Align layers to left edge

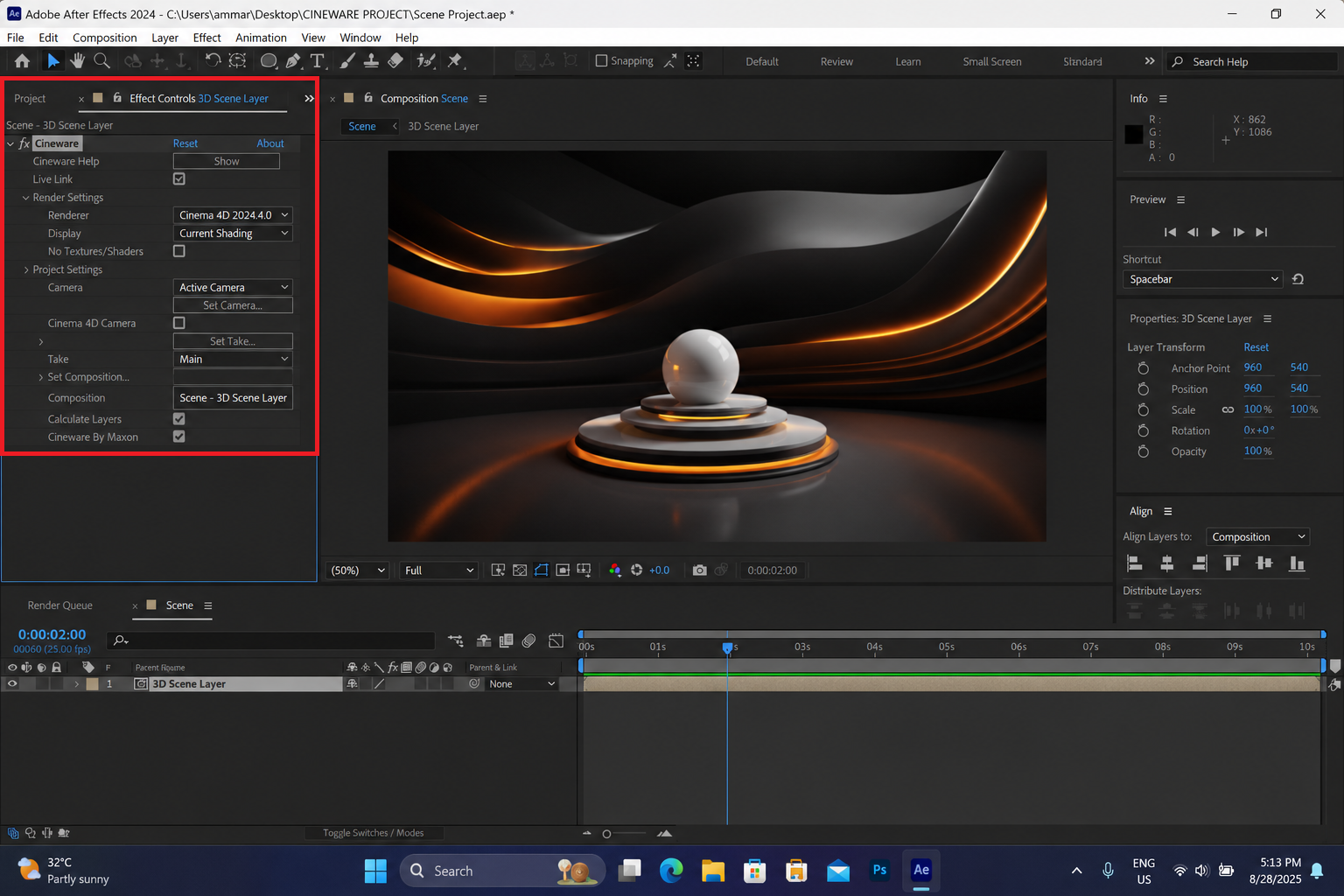click(x=1135, y=563)
